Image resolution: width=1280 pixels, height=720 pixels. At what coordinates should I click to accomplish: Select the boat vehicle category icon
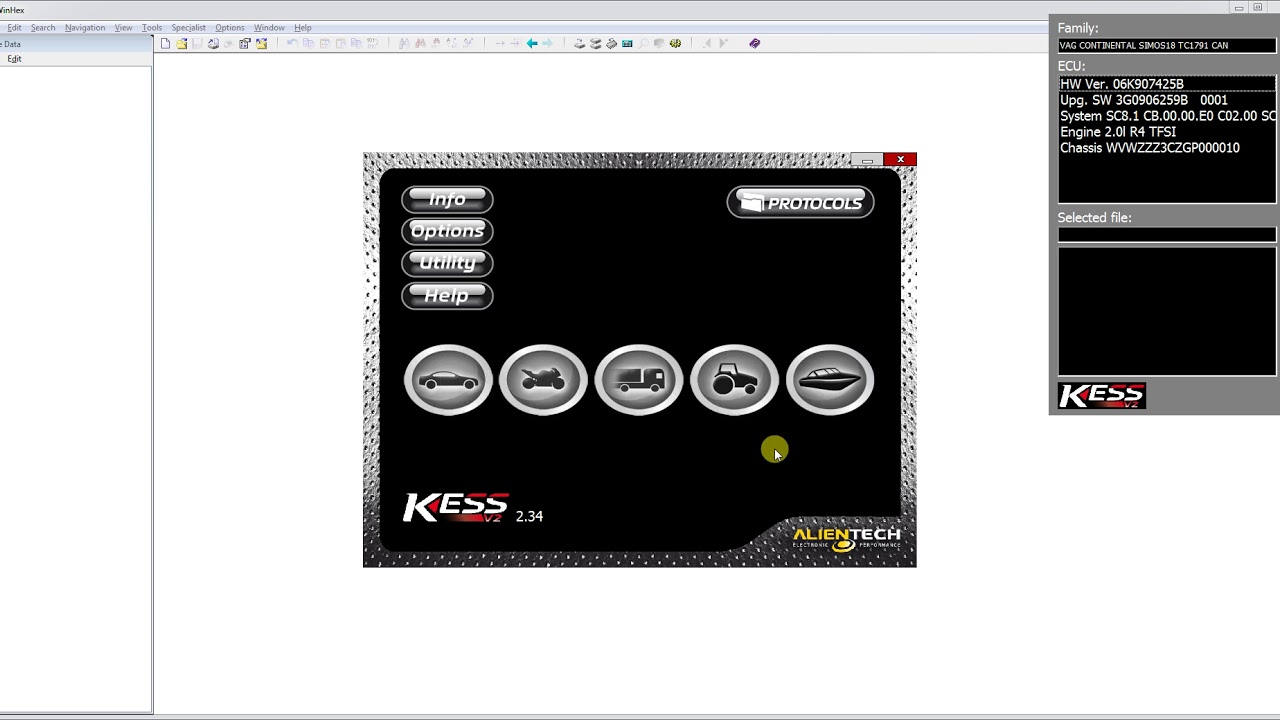point(830,380)
